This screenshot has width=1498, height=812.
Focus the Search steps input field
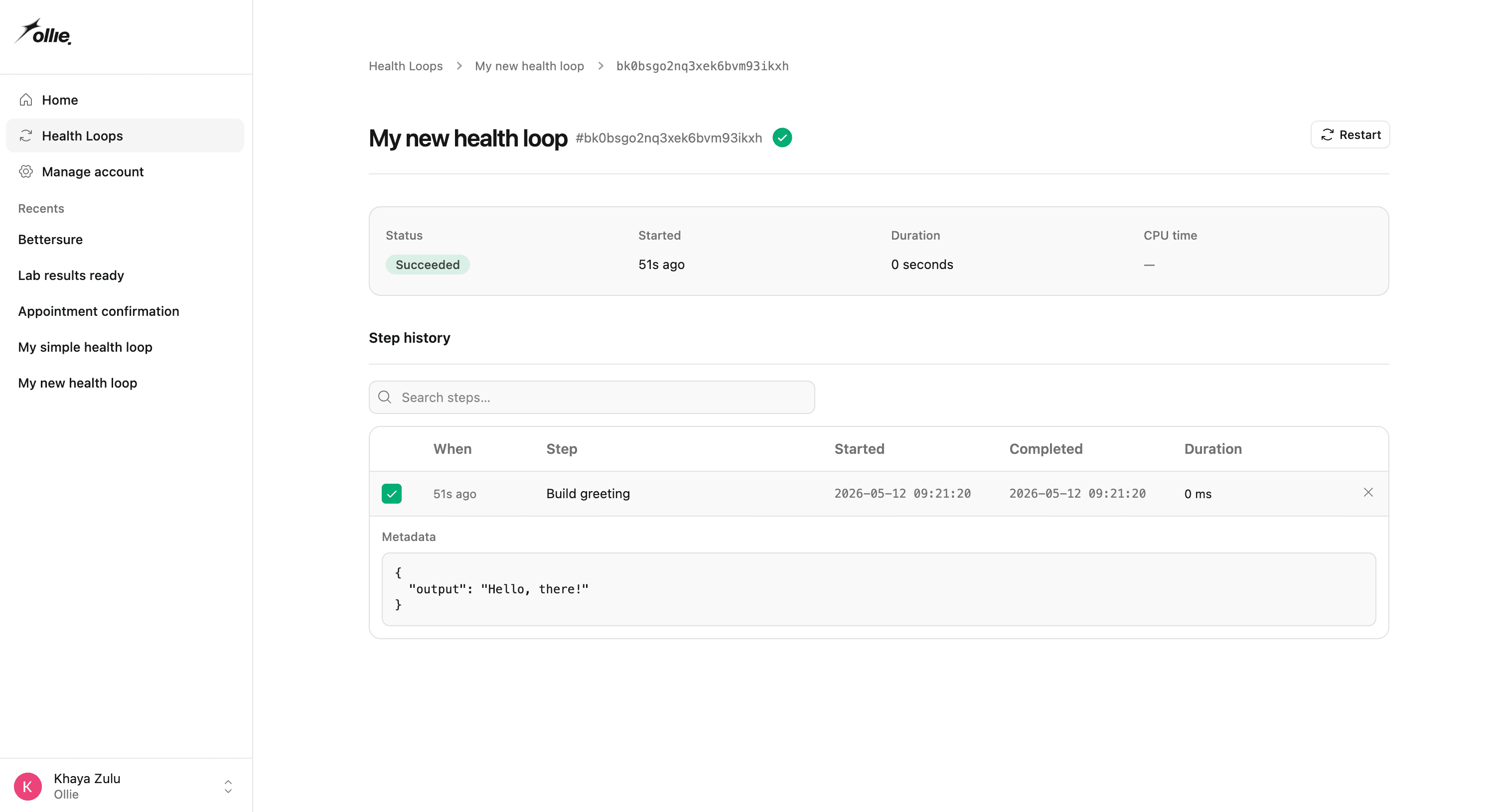pos(592,398)
